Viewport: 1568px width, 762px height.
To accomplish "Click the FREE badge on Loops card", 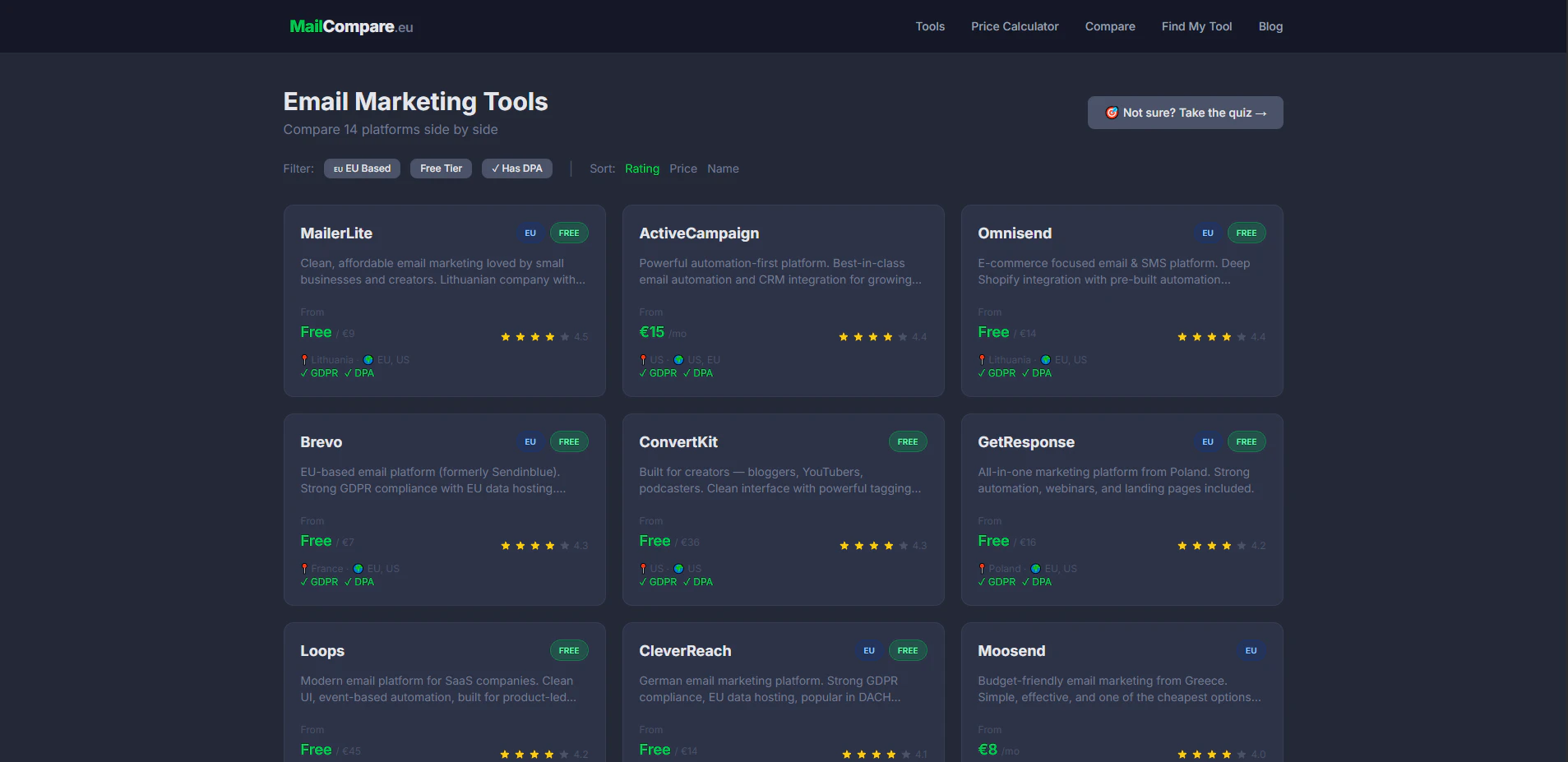I will click(x=569, y=651).
